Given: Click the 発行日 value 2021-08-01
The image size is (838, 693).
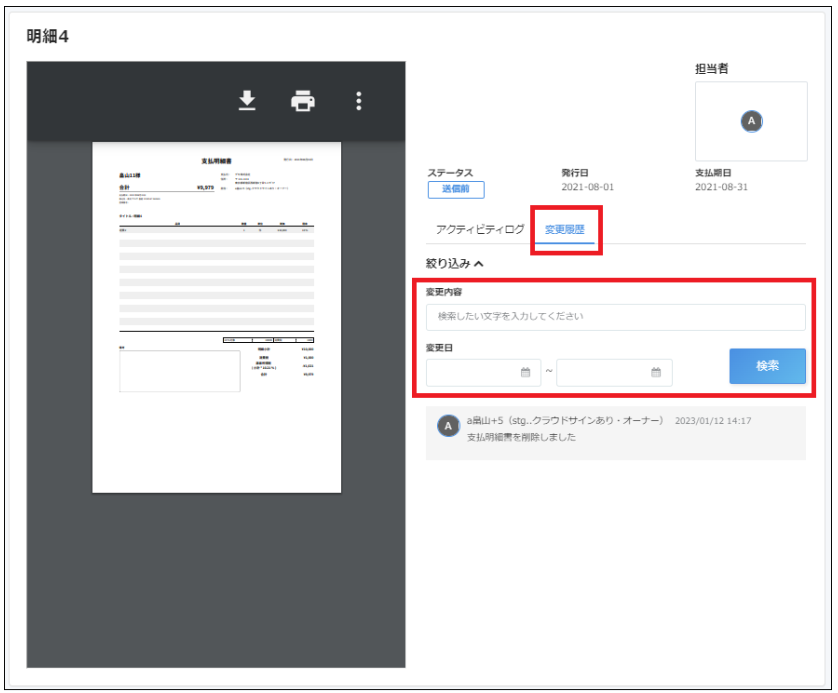Looking at the screenshot, I should 587,187.
